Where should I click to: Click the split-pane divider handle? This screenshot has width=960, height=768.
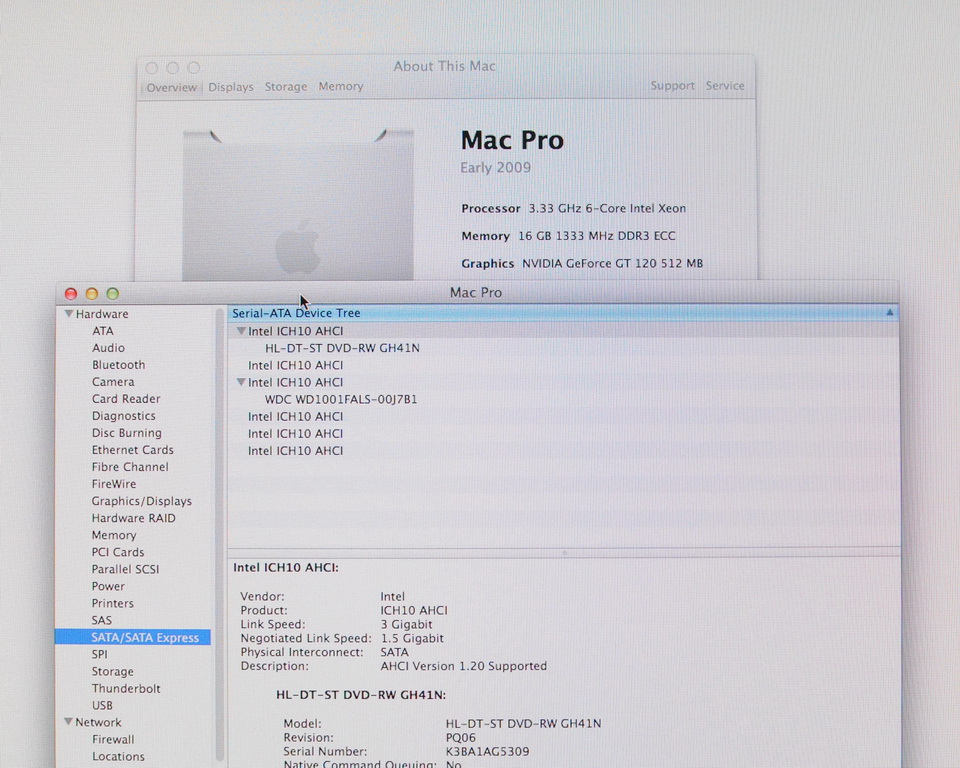pyautogui.click(x=564, y=552)
